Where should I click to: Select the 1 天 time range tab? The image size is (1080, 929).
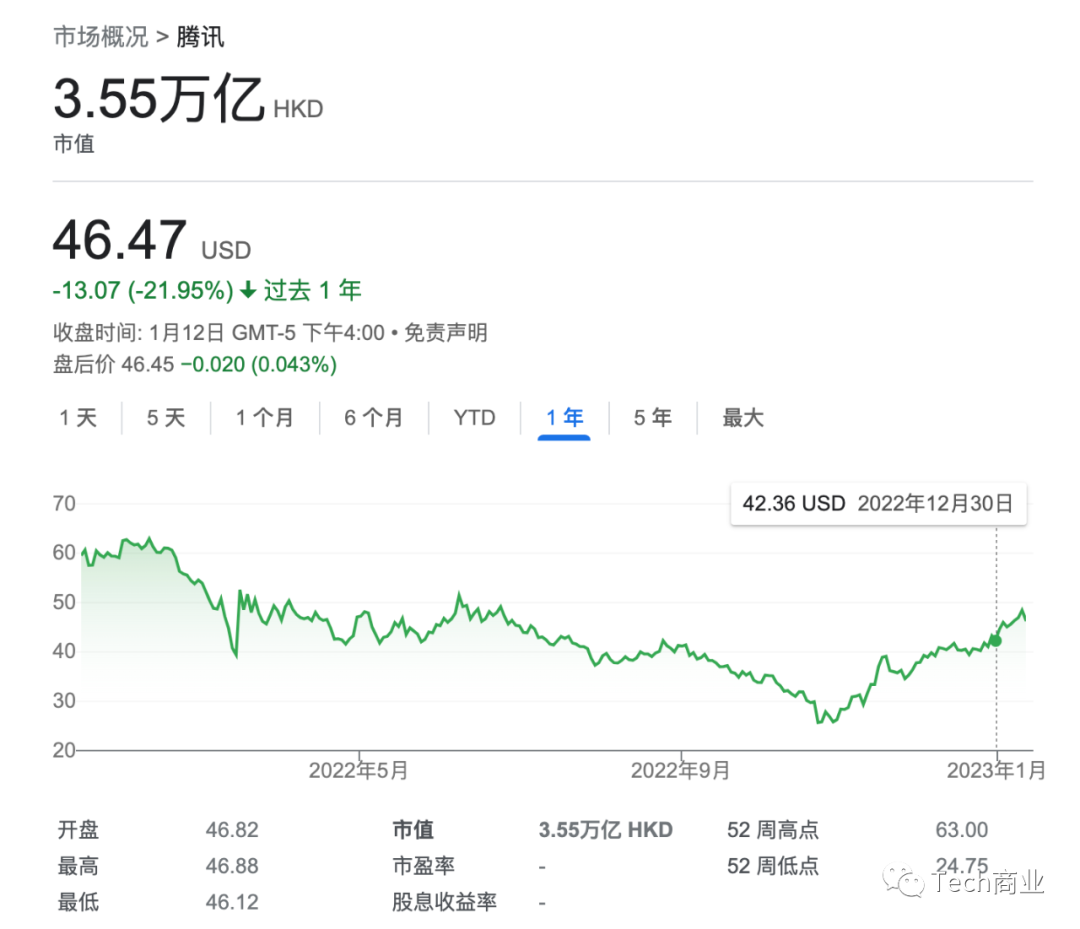pyautogui.click(x=78, y=417)
